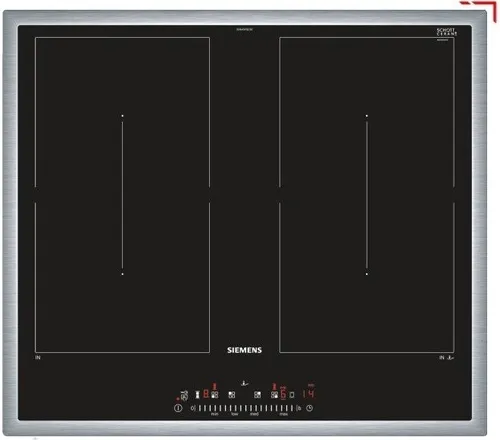Tap the left zone power level display showing 8
The image size is (500, 440).
tap(206, 394)
